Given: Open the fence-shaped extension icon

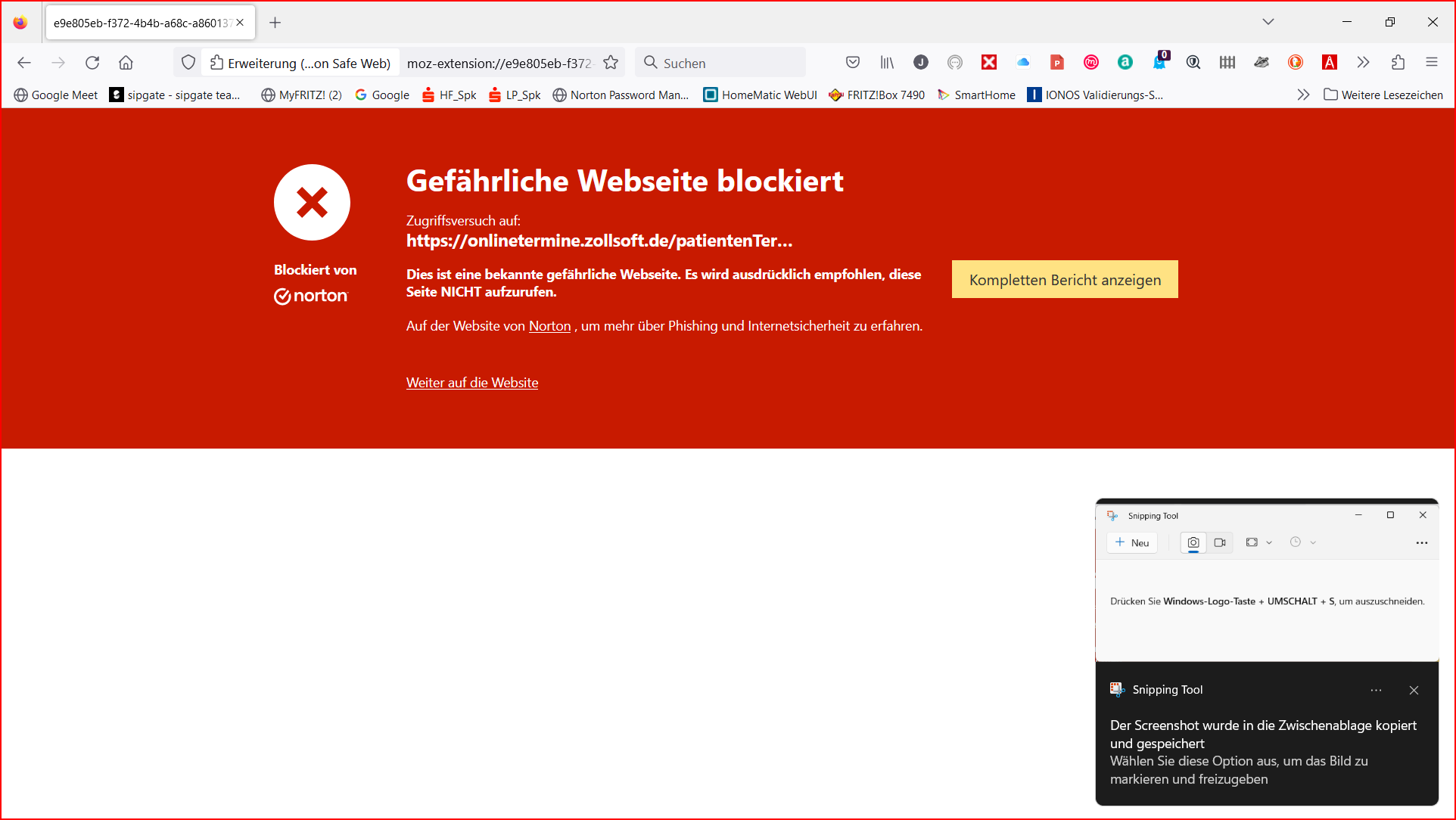Looking at the screenshot, I should coord(1227,63).
